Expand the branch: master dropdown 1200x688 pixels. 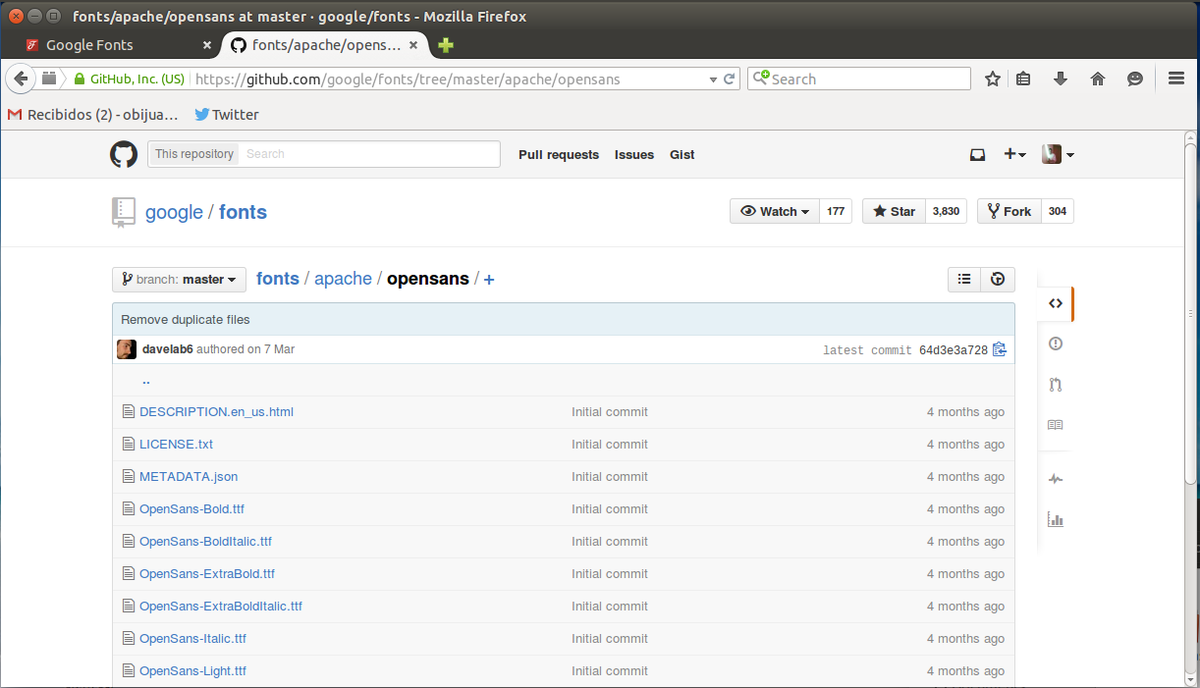coord(179,279)
